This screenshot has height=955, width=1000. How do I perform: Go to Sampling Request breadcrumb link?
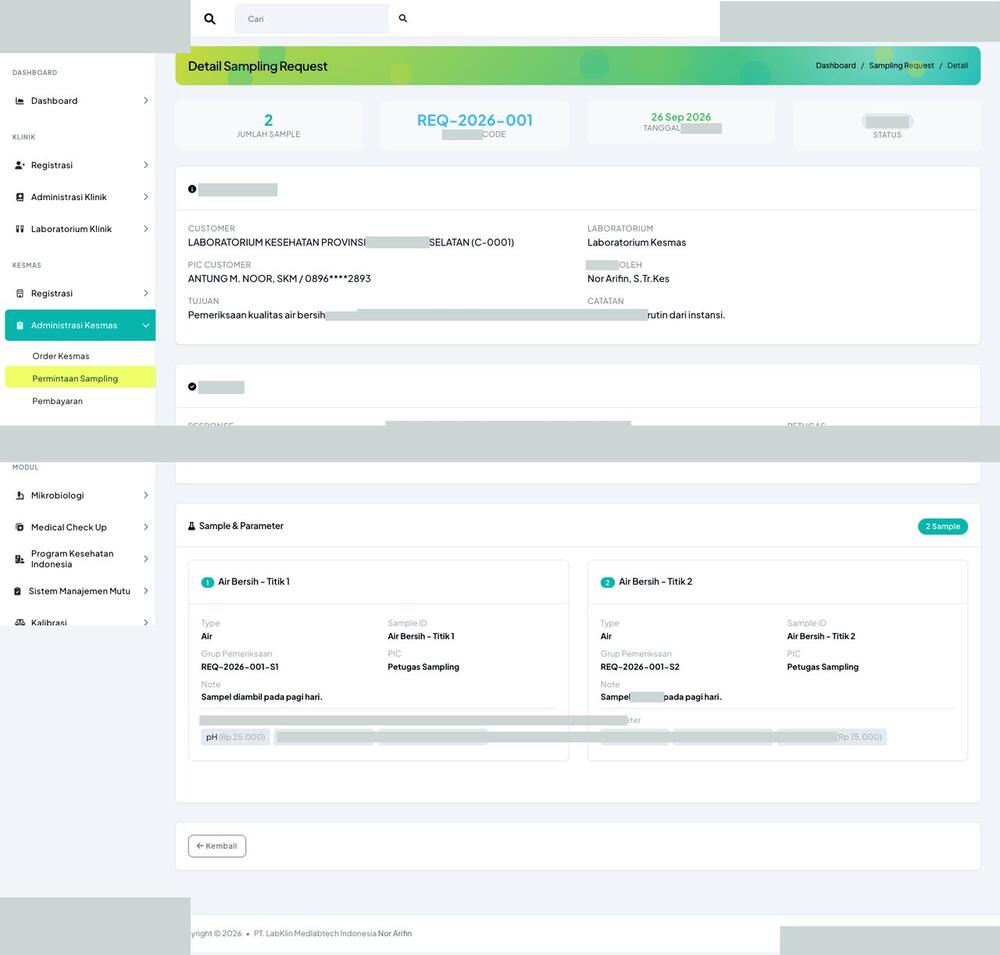pos(901,66)
